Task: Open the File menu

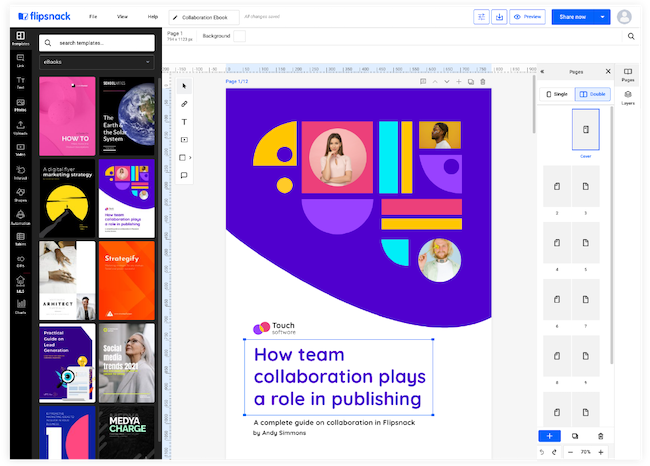Action: 93,17
